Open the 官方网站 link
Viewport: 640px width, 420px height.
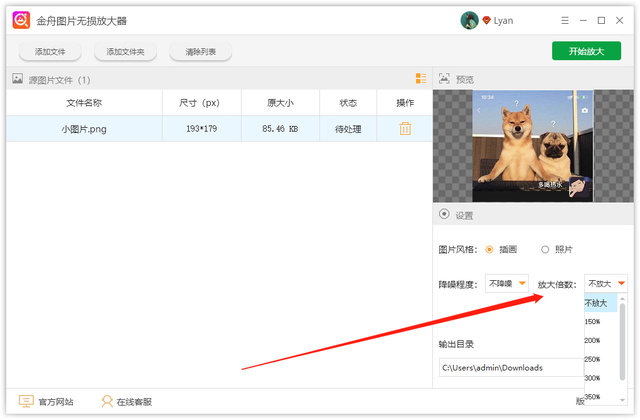click(56, 402)
